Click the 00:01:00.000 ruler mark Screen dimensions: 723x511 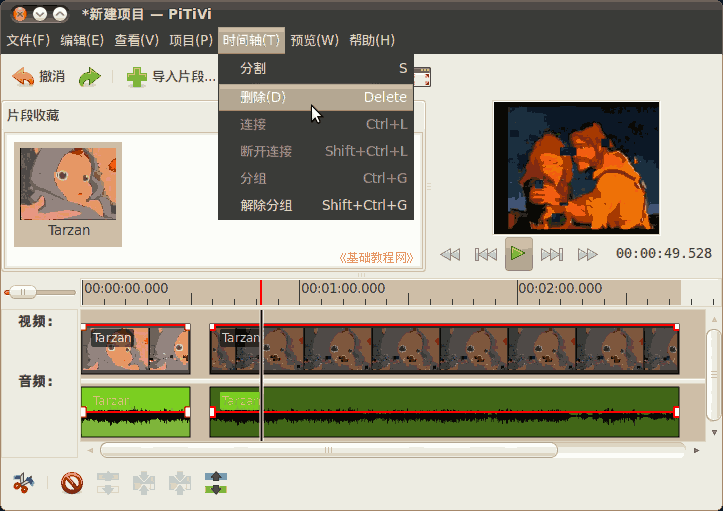pos(343,288)
